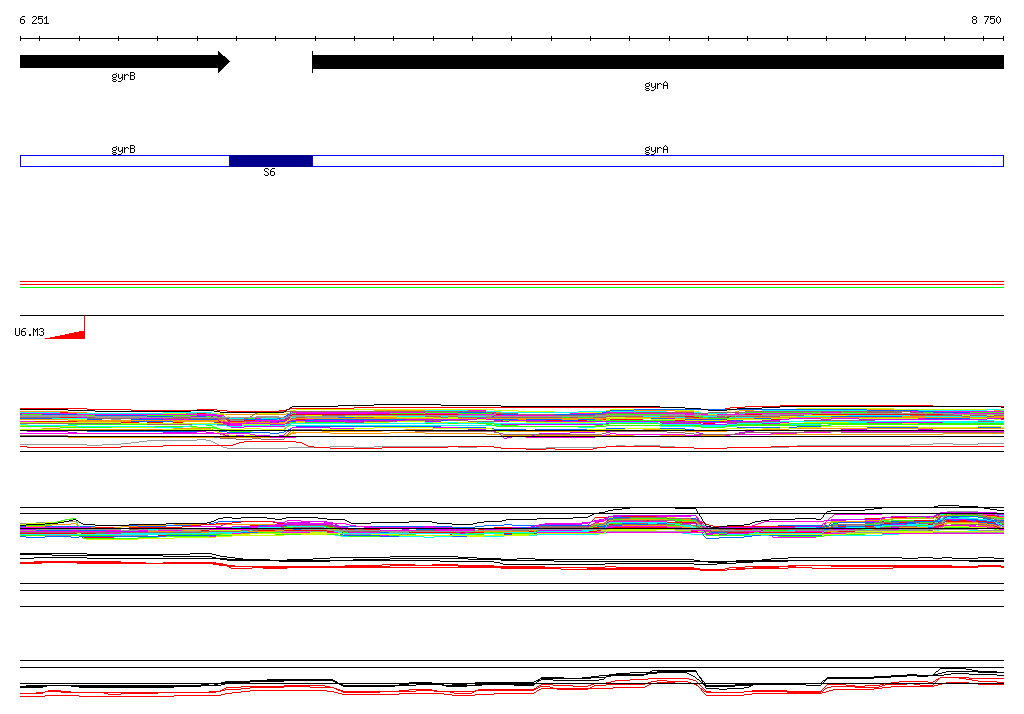Select the gyrB outlined blue box segment

pyautogui.click(x=125, y=161)
